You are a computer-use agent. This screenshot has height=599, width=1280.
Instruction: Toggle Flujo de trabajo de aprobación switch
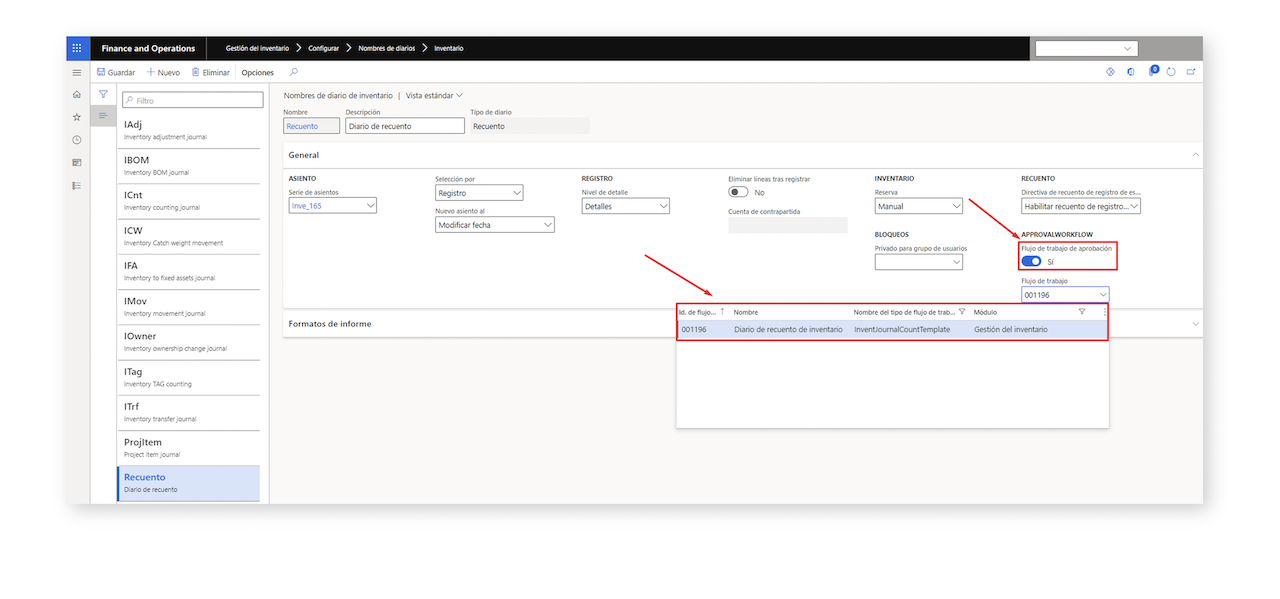[x=1031, y=261]
